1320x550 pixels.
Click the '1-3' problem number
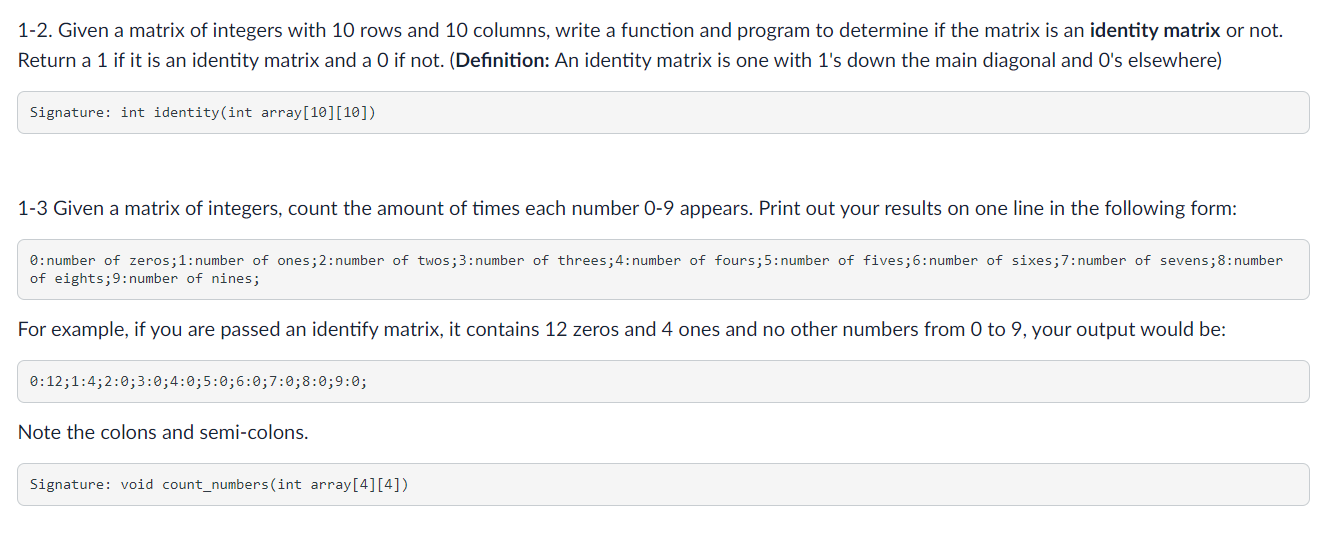click(33, 208)
